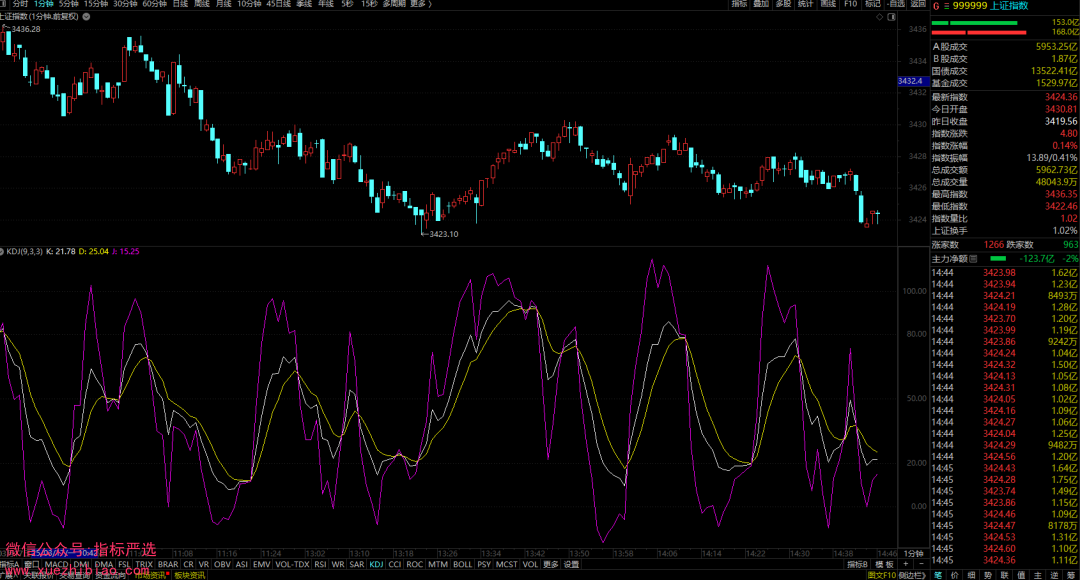Select the 年线 yearly period
Viewport: 1080px width, 580px height.
tap(326, 3)
